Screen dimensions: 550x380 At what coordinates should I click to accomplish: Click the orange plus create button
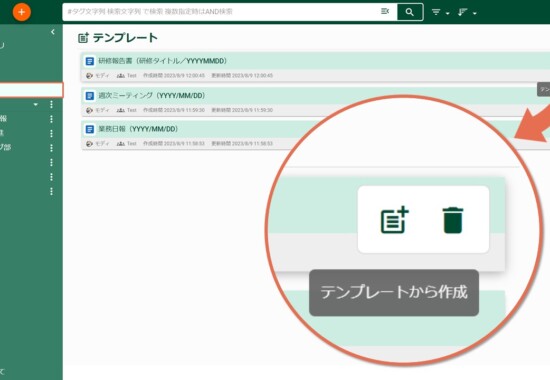pos(21,12)
